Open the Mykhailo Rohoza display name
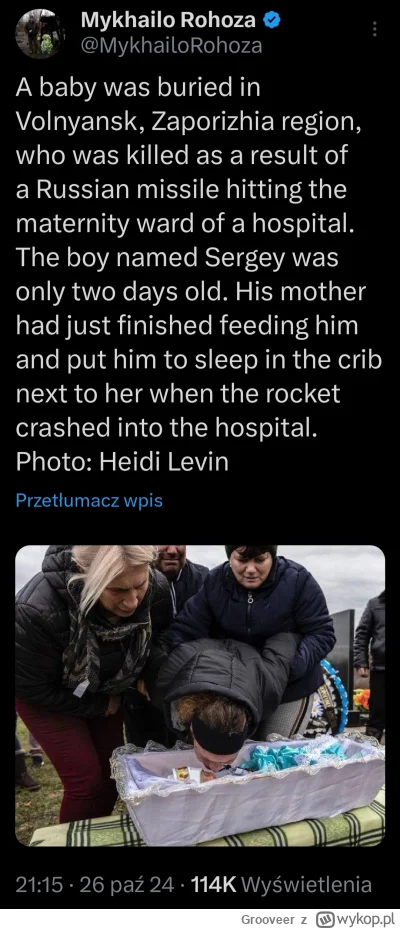The image size is (400, 929). point(168,21)
